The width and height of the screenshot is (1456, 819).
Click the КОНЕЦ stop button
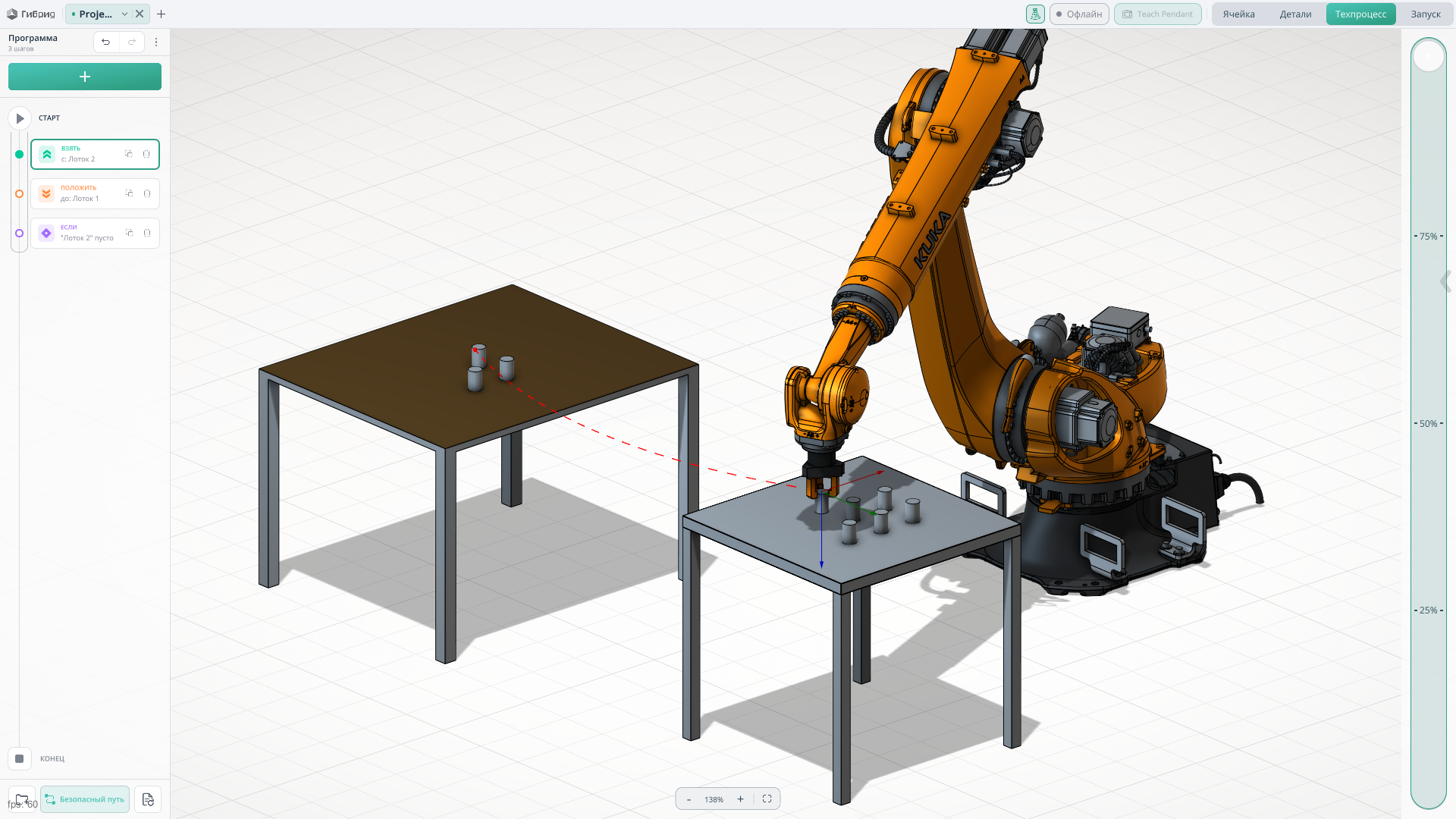[20, 758]
